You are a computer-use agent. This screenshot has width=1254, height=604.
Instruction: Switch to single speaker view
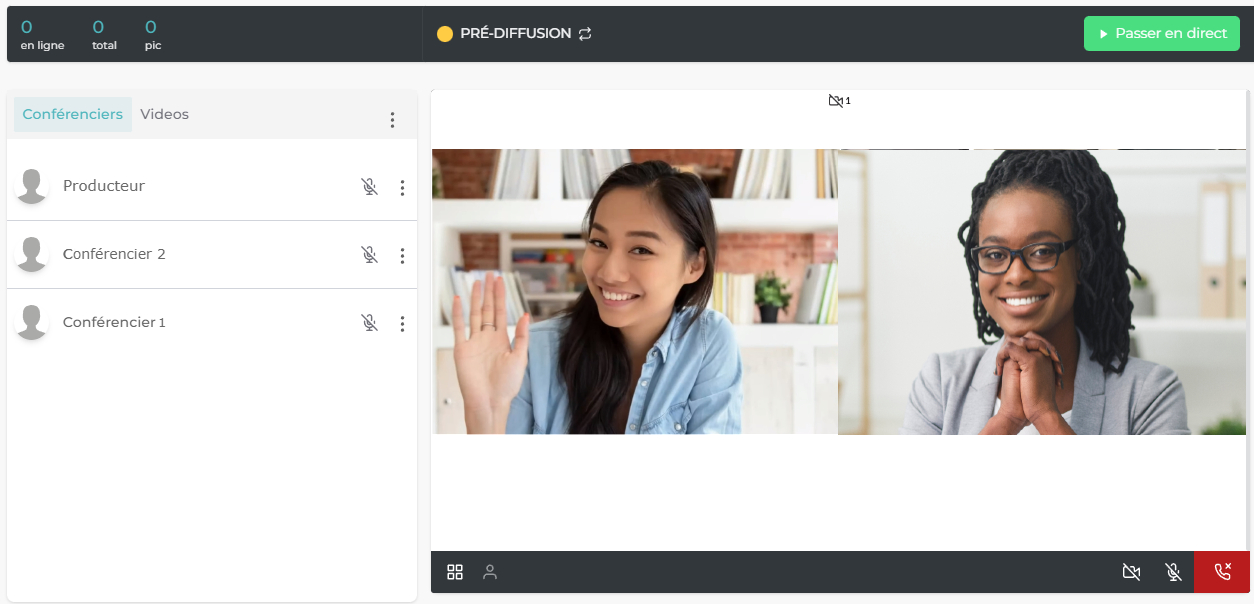click(x=490, y=572)
